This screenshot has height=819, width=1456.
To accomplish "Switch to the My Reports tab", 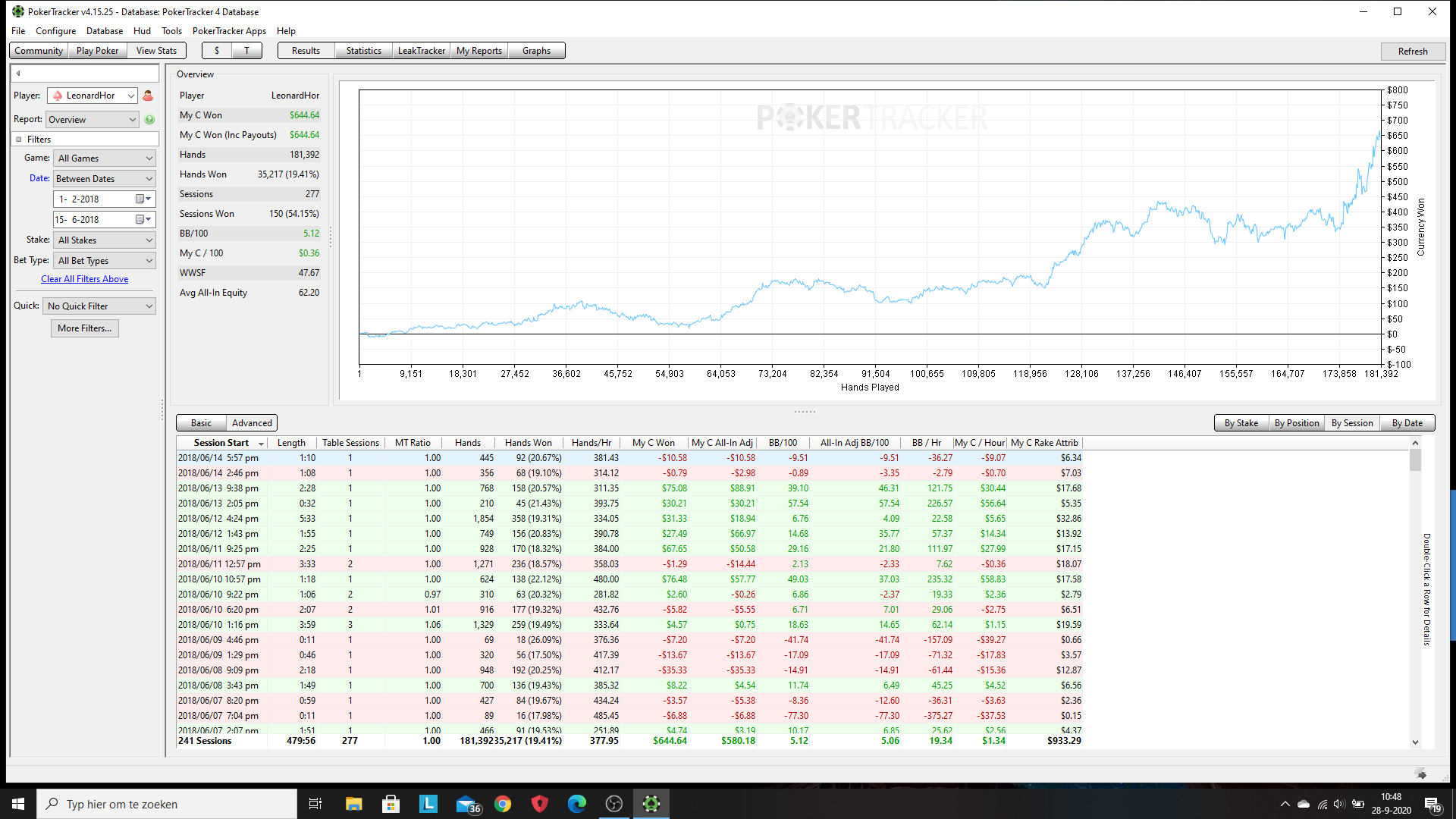I will tap(479, 51).
